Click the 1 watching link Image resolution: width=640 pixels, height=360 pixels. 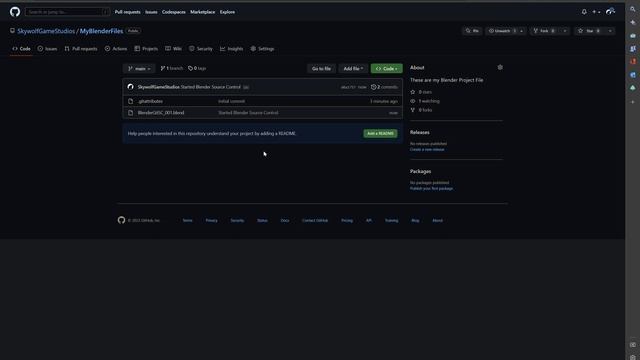(x=425, y=101)
